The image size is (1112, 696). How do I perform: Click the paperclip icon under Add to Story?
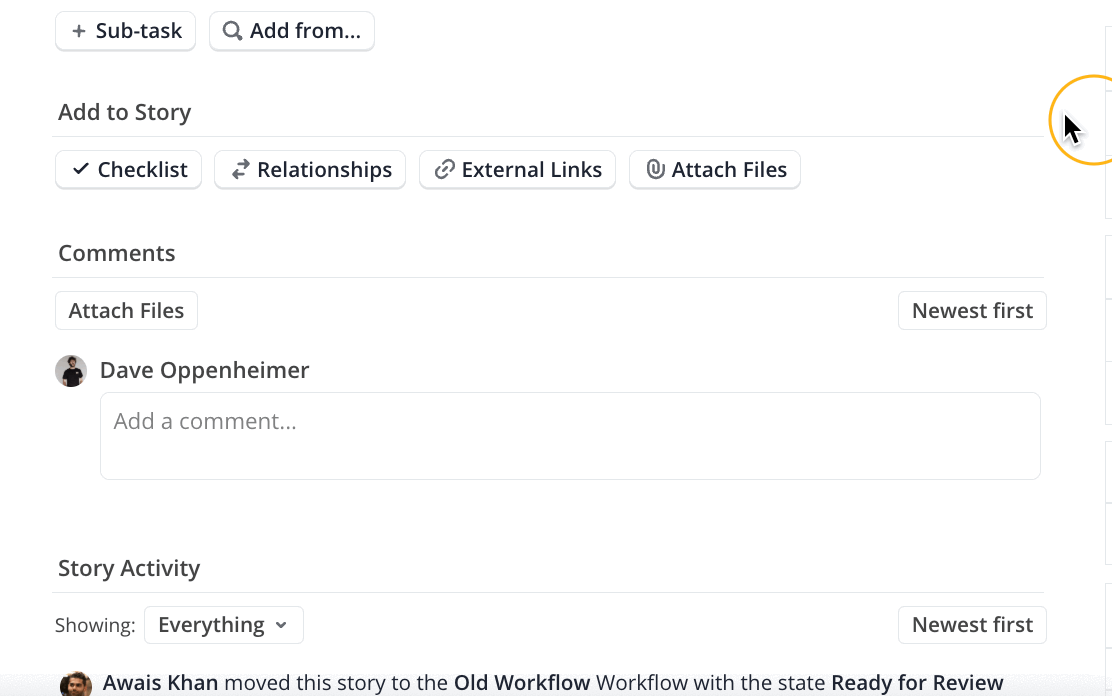coord(655,170)
